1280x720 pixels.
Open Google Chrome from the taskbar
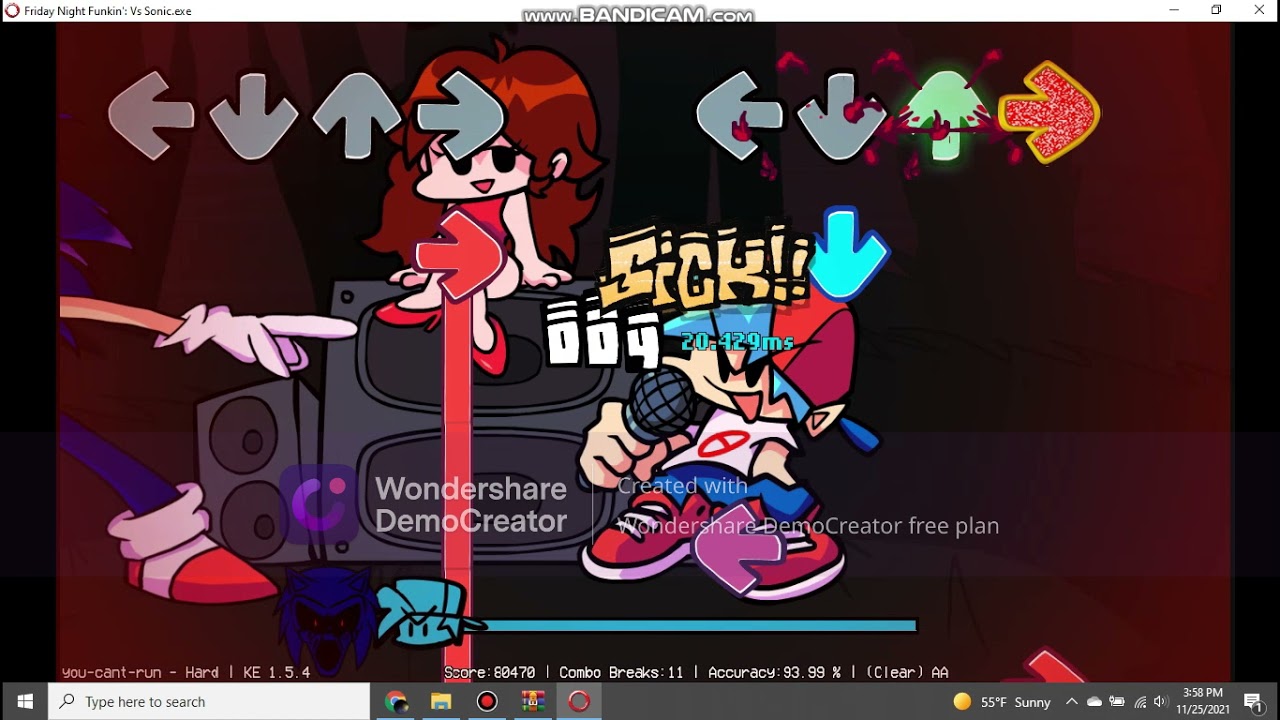(x=396, y=702)
